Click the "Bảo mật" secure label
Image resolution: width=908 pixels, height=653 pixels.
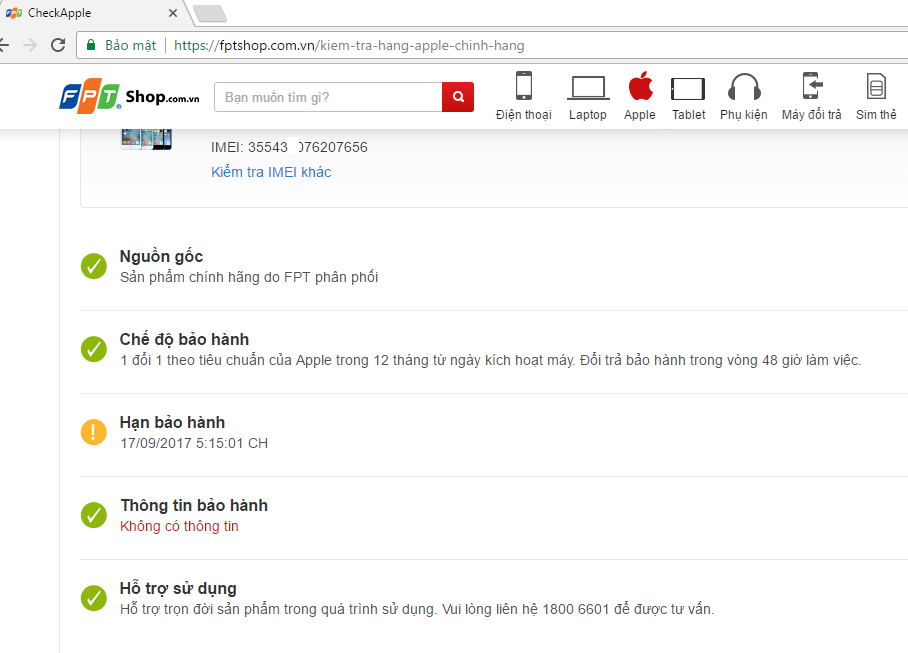(x=130, y=45)
